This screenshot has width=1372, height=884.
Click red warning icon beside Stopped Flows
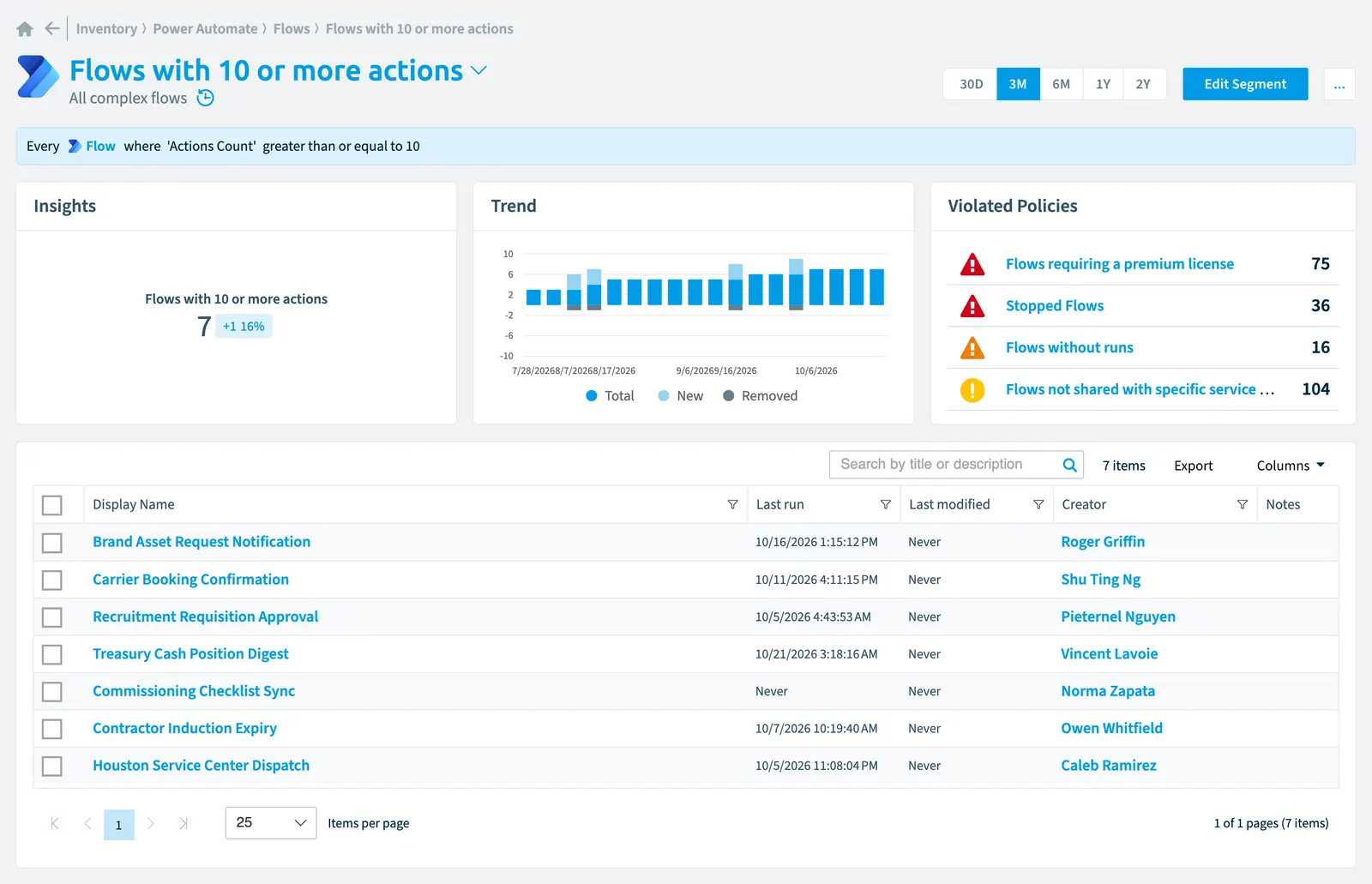click(x=972, y=306)
